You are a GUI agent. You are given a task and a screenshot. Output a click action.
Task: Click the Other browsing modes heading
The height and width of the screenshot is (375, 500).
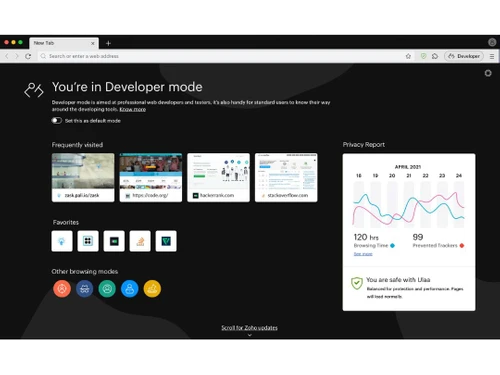point(85,271)
